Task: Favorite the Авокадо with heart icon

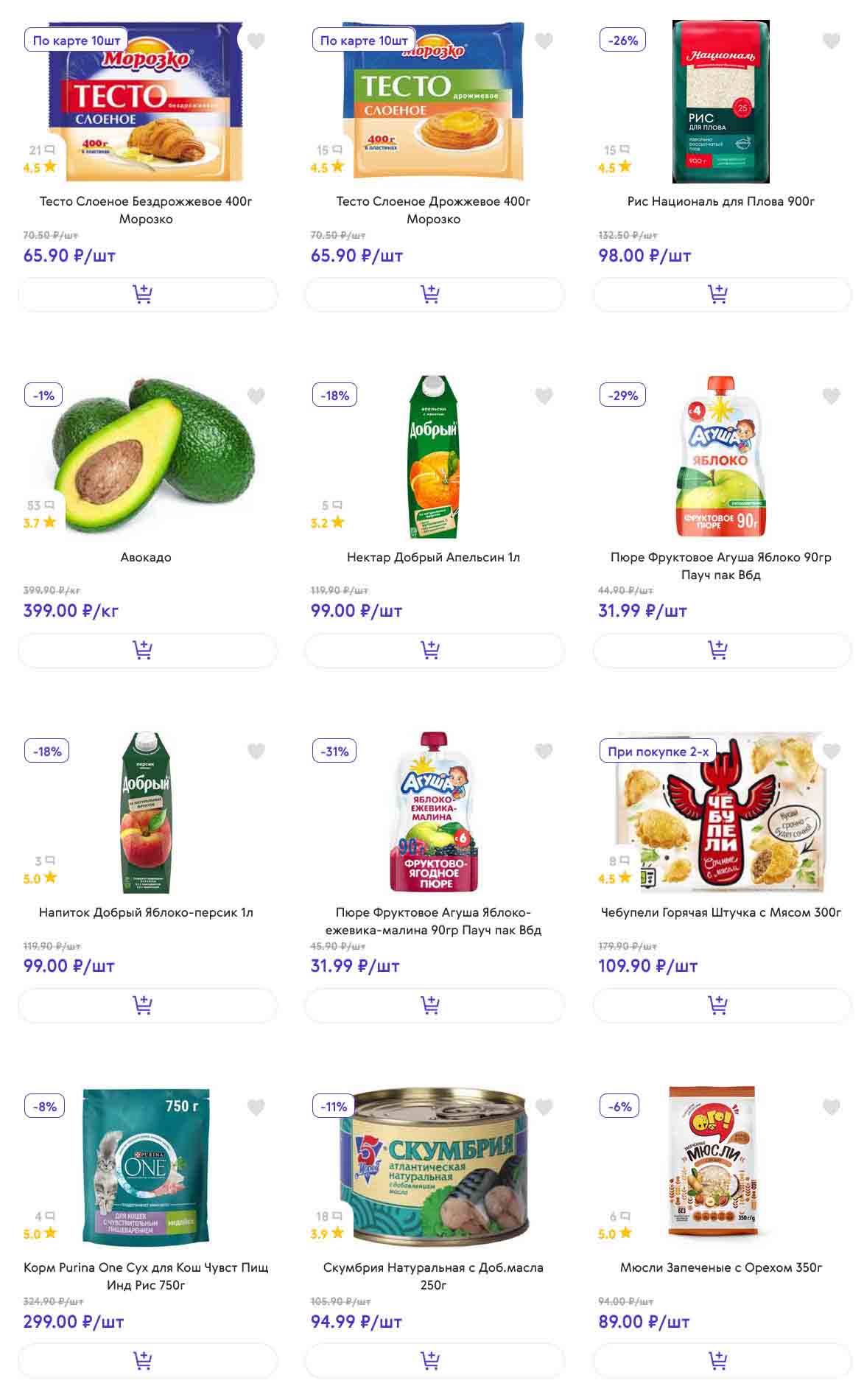Action: coord(256,396)
